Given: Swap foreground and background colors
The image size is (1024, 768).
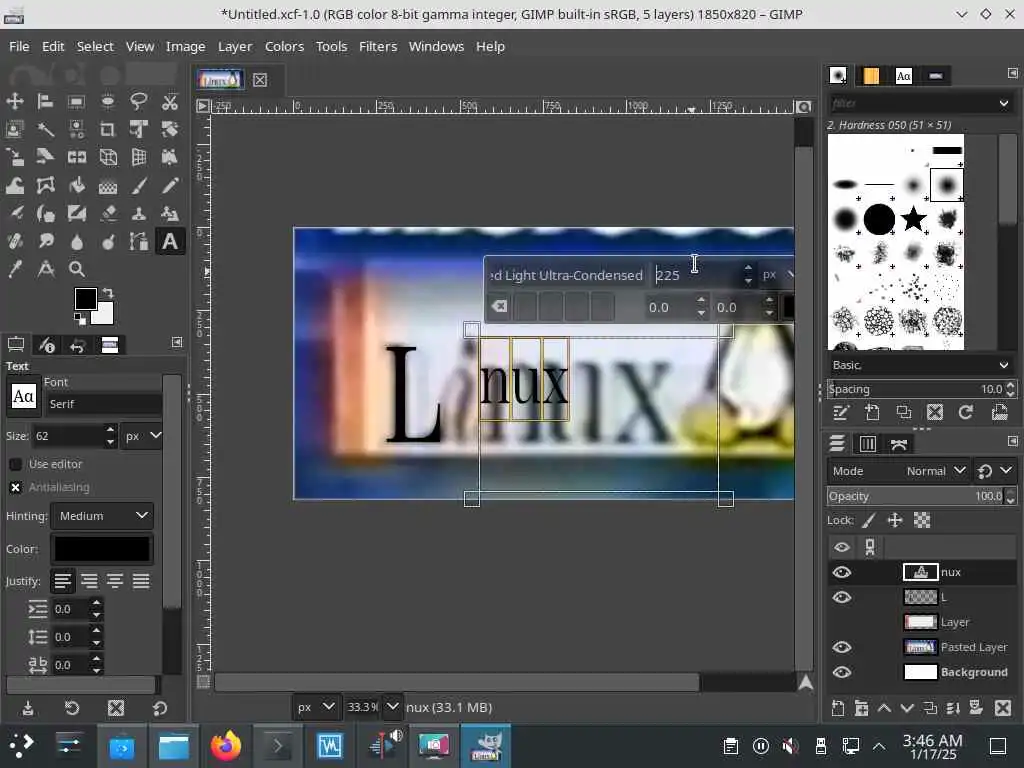Looking at the screenshot, I should pyautogui.click(x=108, y=293).
